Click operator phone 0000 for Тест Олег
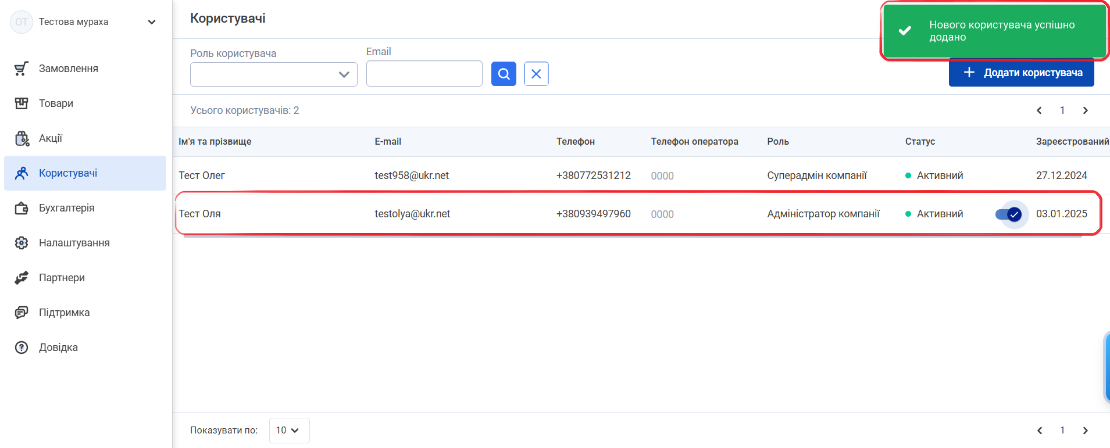 pyautogui.click(x=662, y=176)
